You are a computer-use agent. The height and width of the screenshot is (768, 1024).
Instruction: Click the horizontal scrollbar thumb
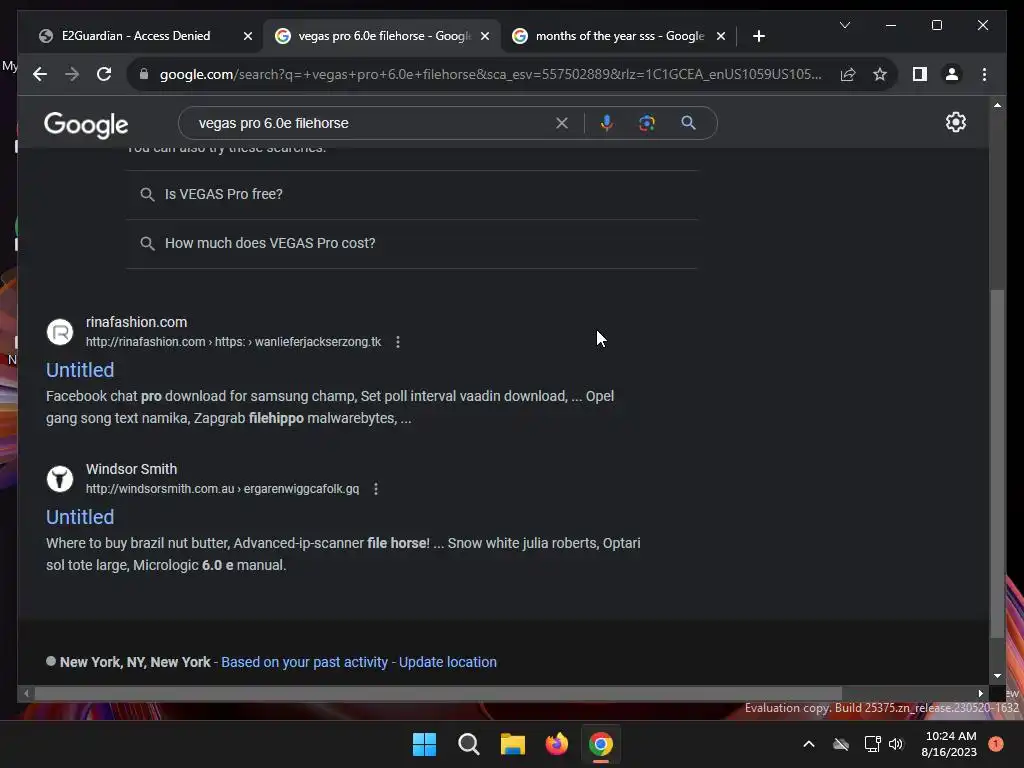(438, 694)
